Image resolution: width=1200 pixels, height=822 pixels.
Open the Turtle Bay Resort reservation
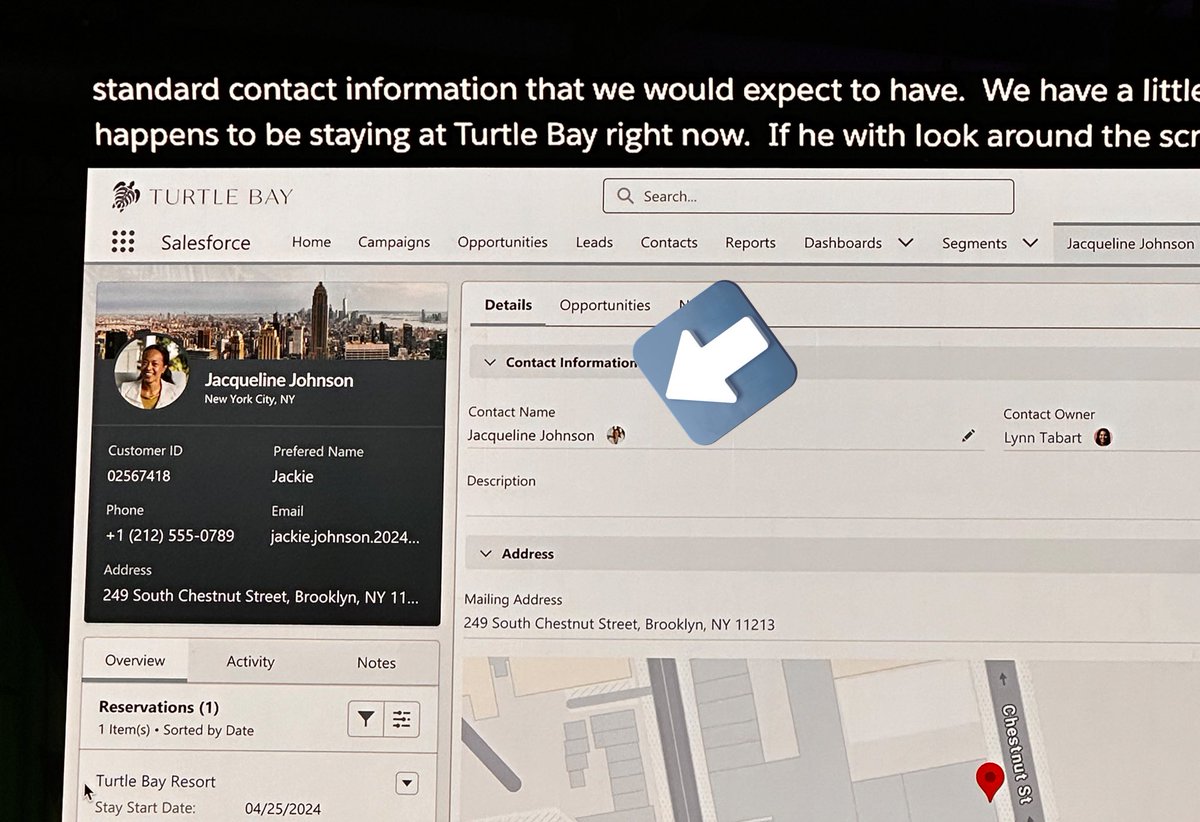[x=156, y=782]
